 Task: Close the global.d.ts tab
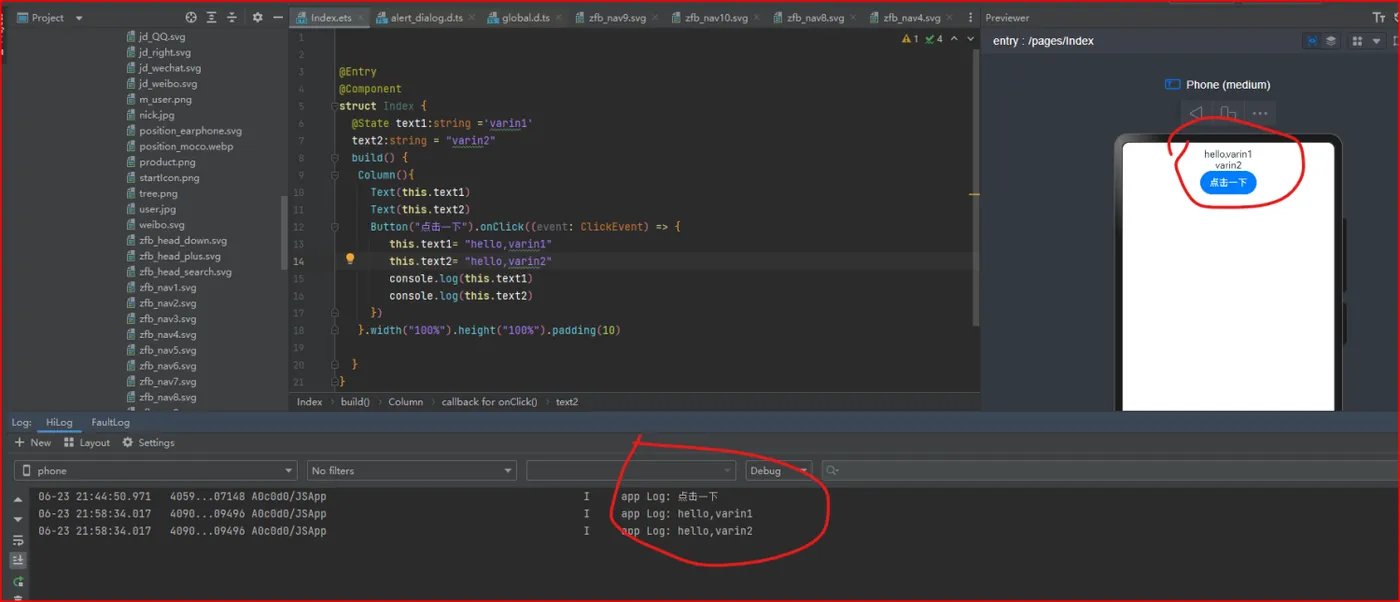click(x=560, y=18)
